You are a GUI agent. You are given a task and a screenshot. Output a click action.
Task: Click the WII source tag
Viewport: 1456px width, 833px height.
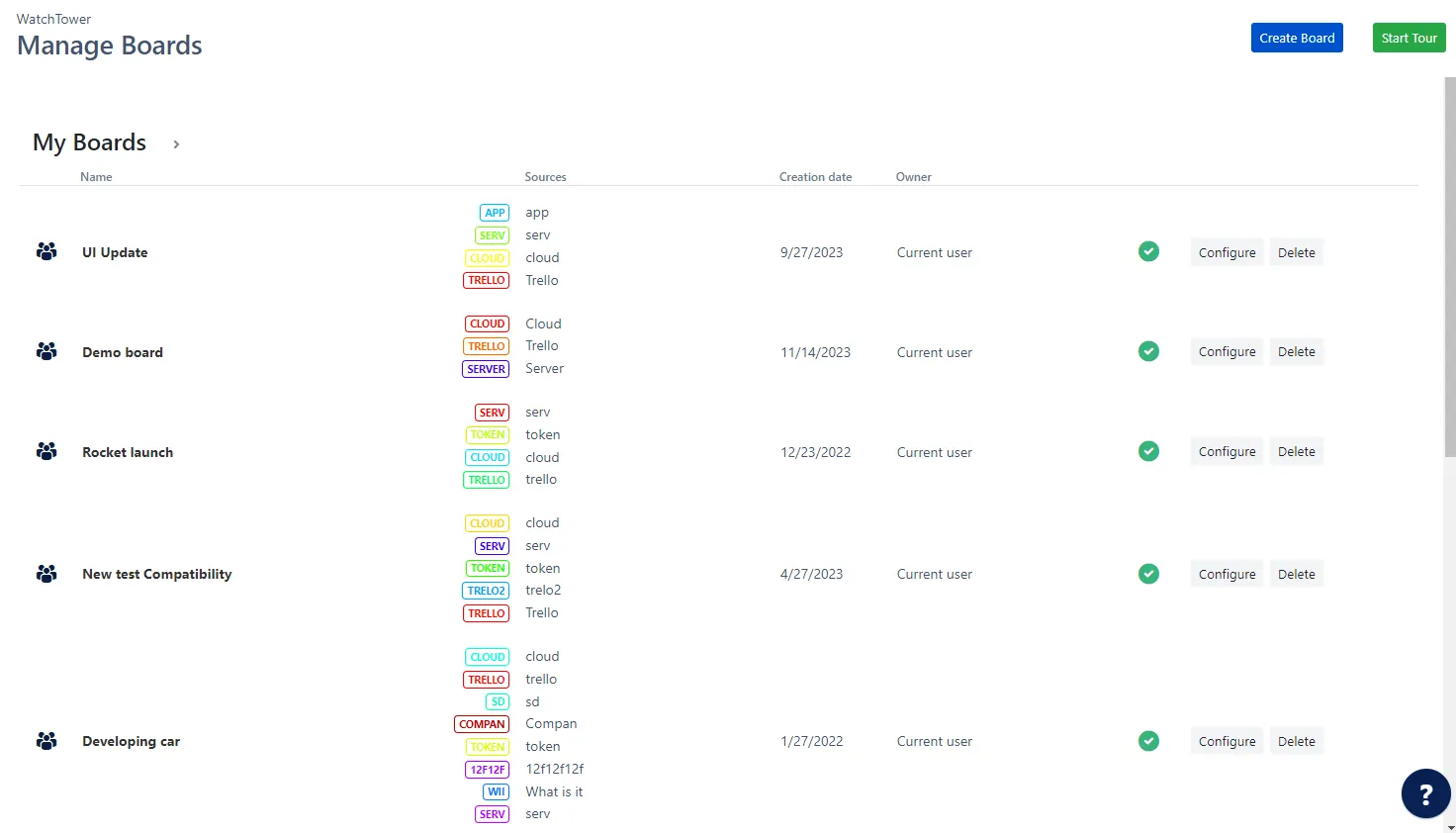(497, 791)
